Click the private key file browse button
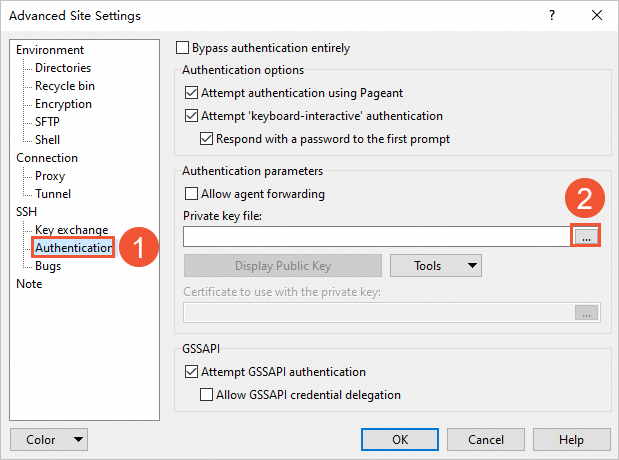The image size is (619, 460). coord(586,236)
